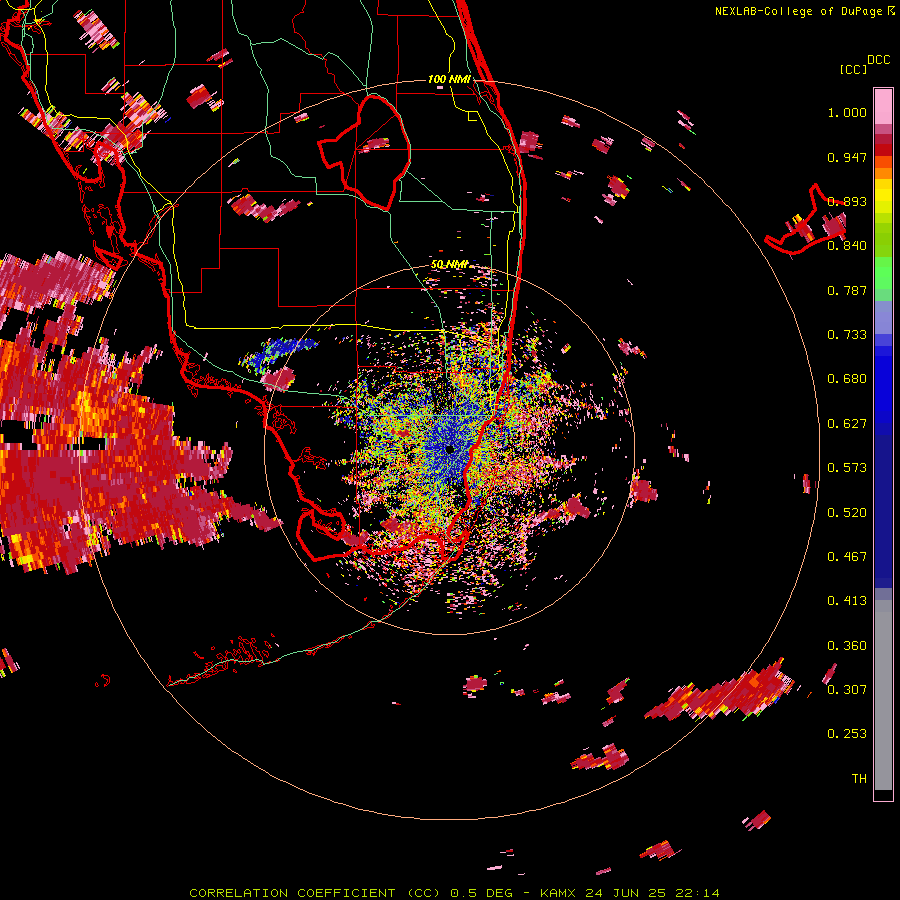Select the 0.467 scale value
This screenshot has width=900, height=900.
pos(847,557)
